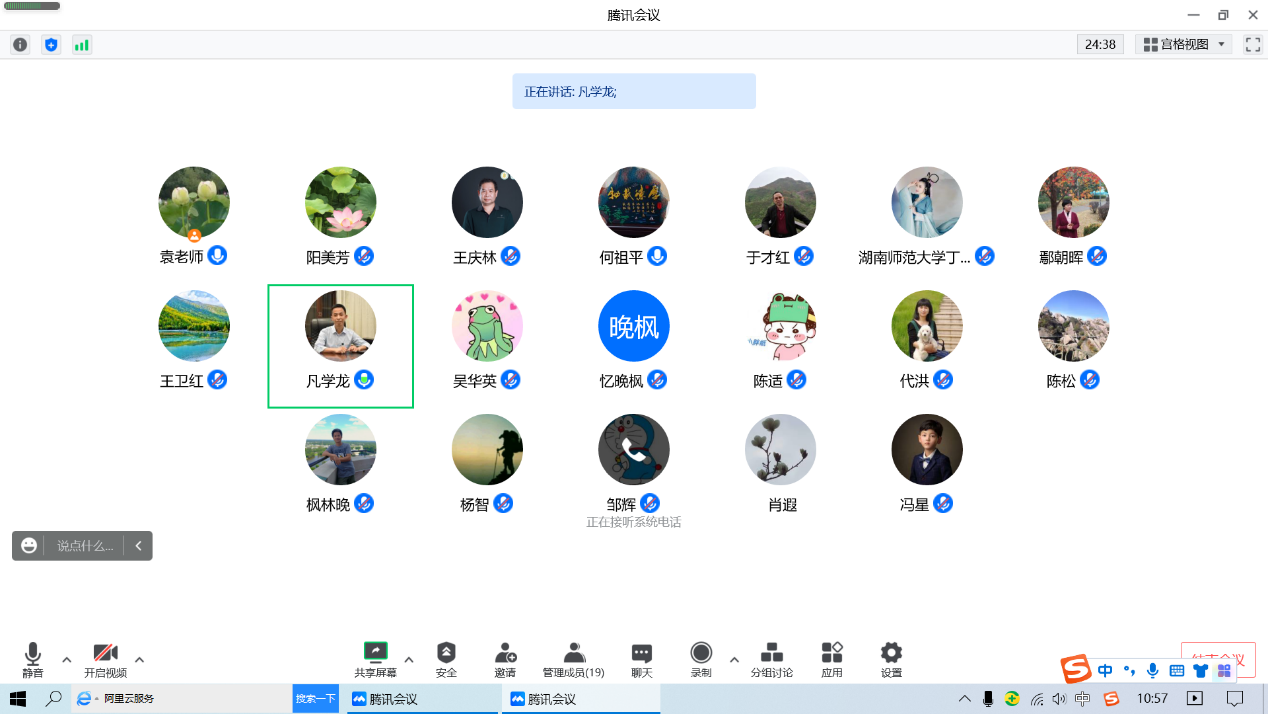This screenshot has width=1268, height=714.
Task: Toggle 录制 meeting recording
Action: [x=701, y=659]
